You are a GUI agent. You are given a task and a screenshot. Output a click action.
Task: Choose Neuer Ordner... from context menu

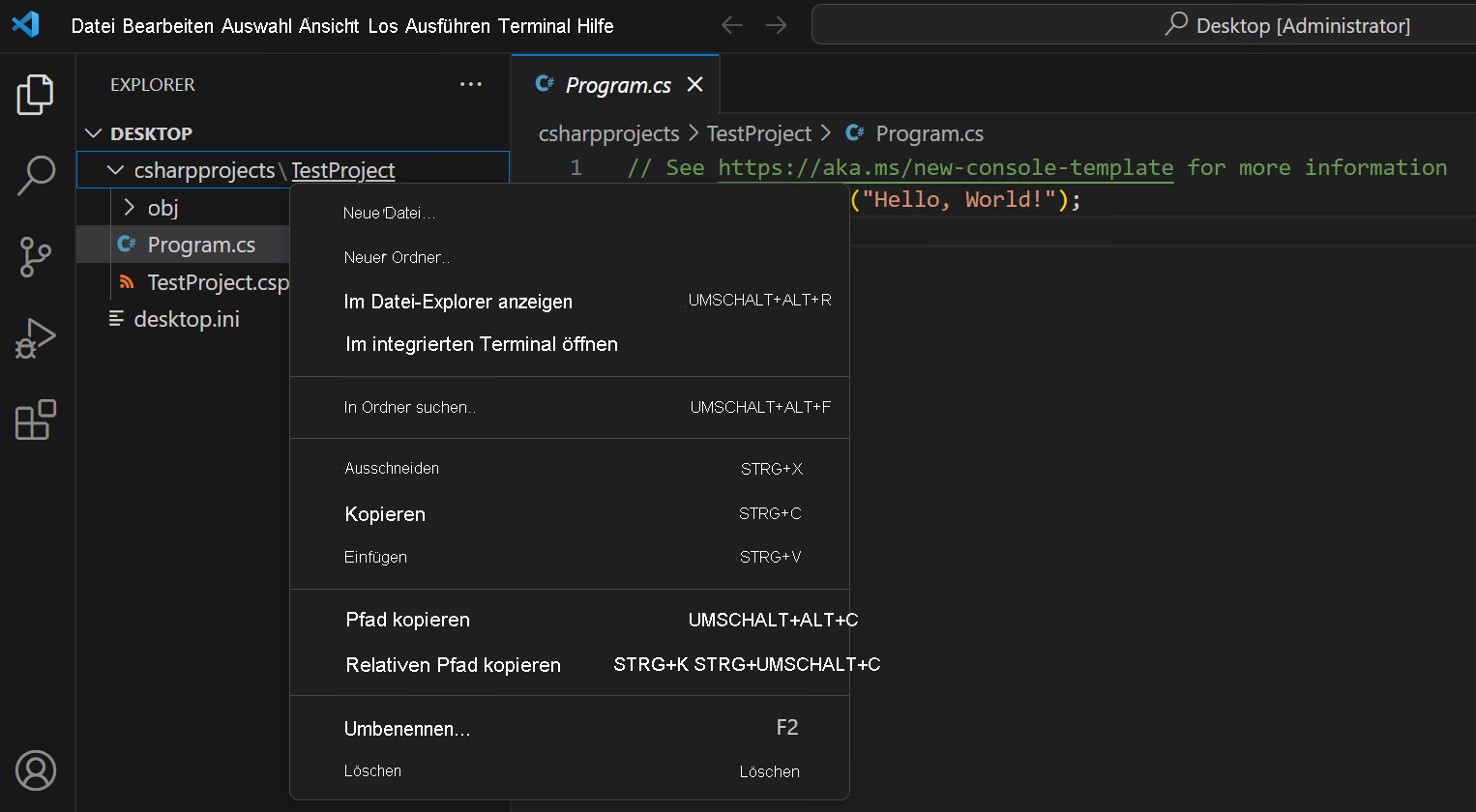pos(570,257)
